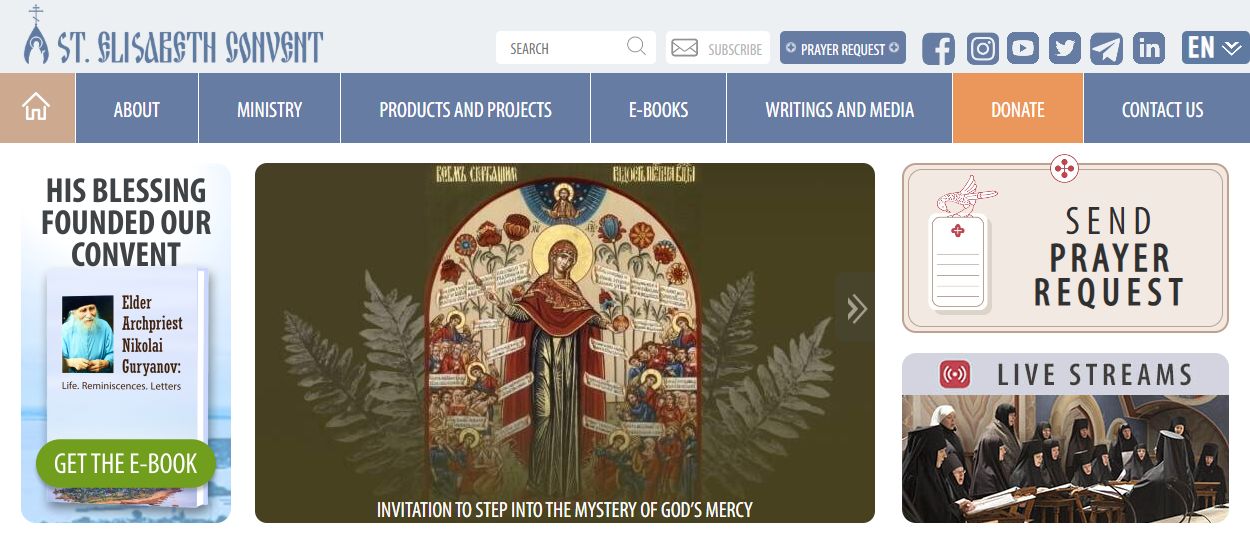
Task: Click the St. Elisabeth Convent logo
Action: coord(174,37)
